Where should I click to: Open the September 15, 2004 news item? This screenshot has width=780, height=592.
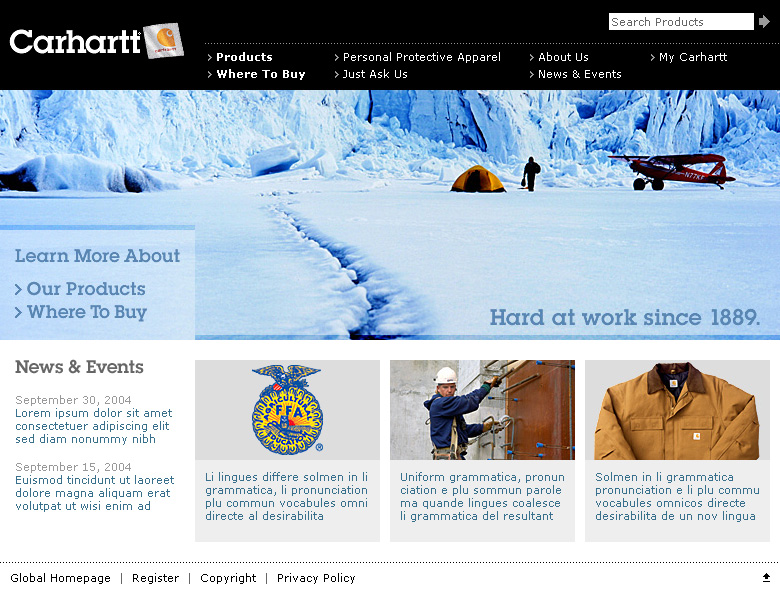[95, 493]
